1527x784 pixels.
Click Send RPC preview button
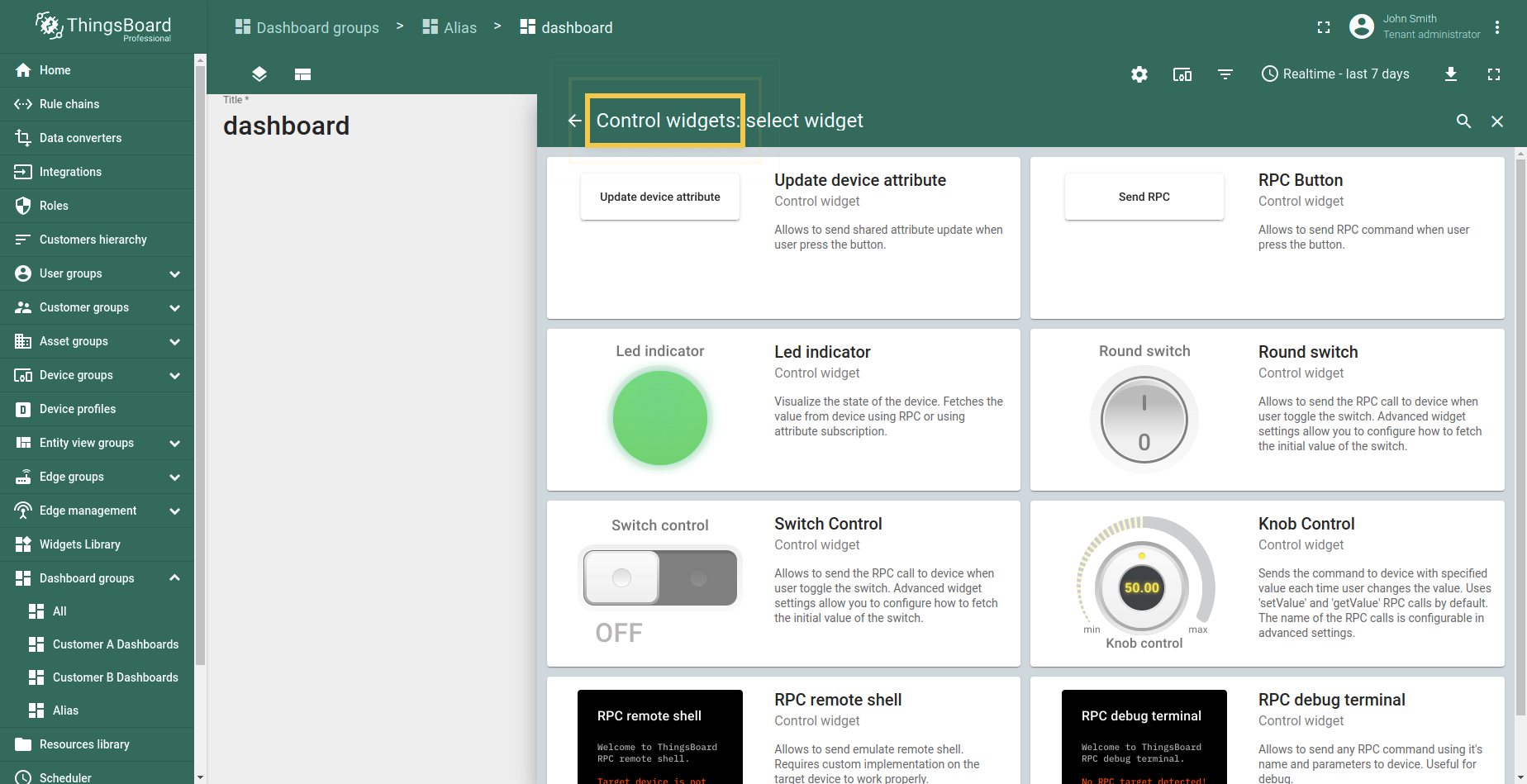(x=1144, y=197)
